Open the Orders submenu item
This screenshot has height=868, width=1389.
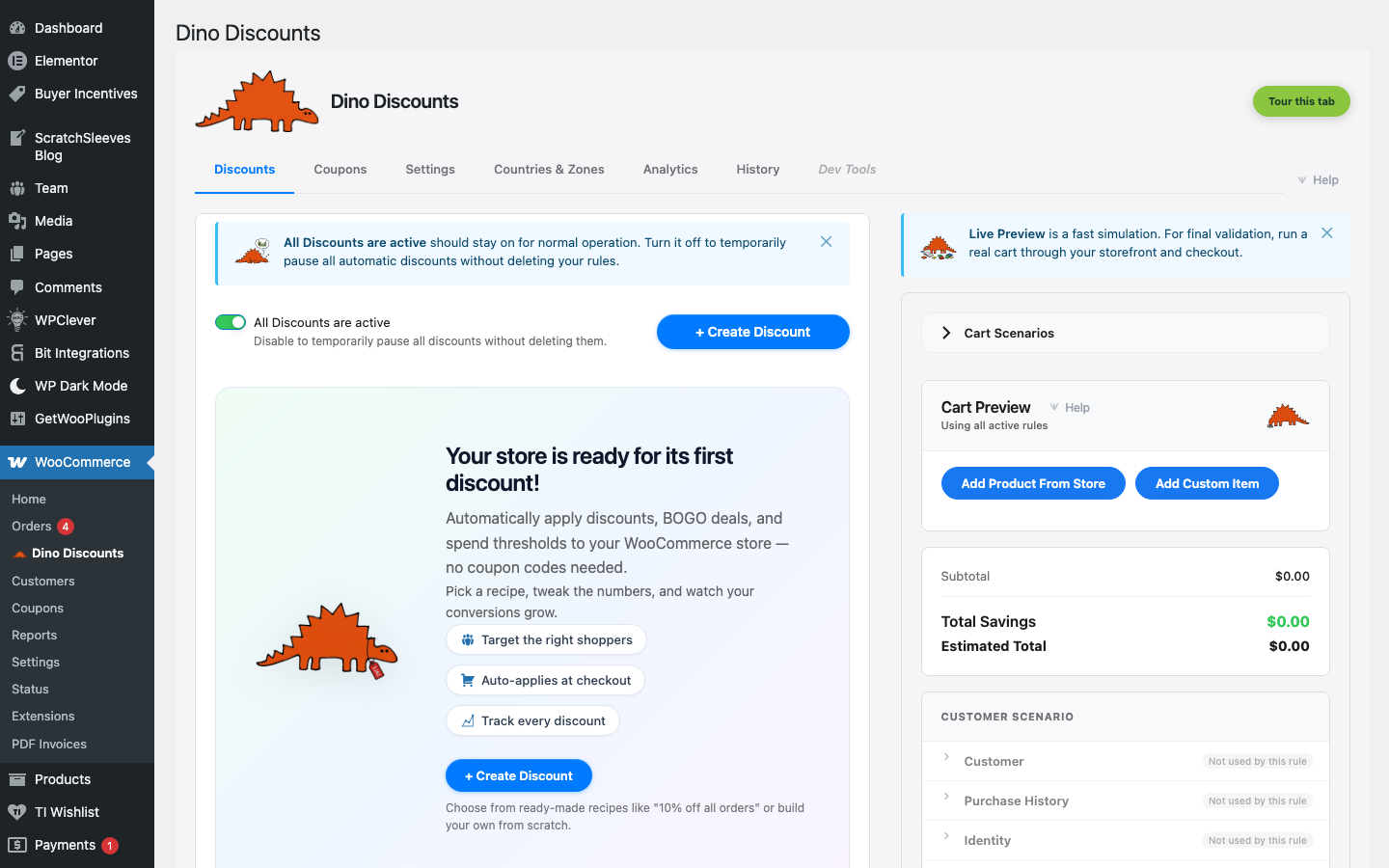click(x=32, y=526)
